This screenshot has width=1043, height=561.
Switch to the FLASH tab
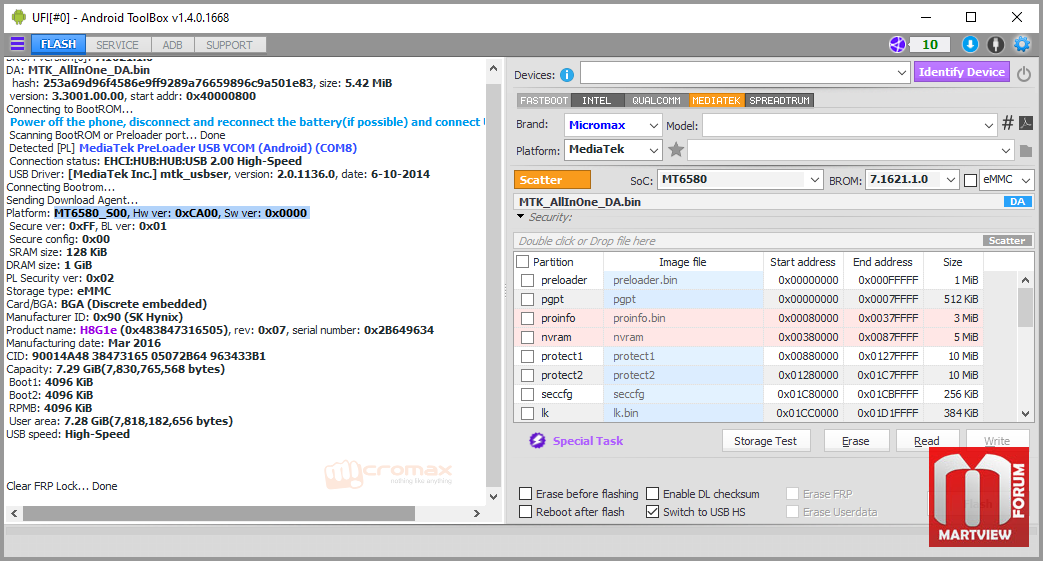coord(58,44)
